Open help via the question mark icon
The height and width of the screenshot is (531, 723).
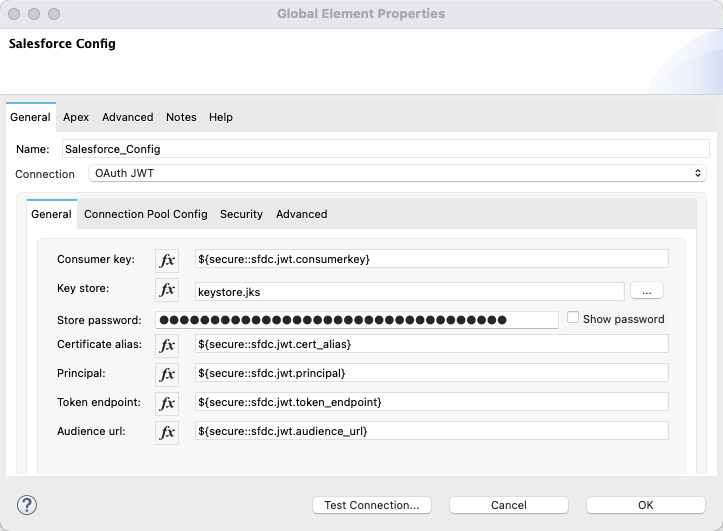coord(28,505)
